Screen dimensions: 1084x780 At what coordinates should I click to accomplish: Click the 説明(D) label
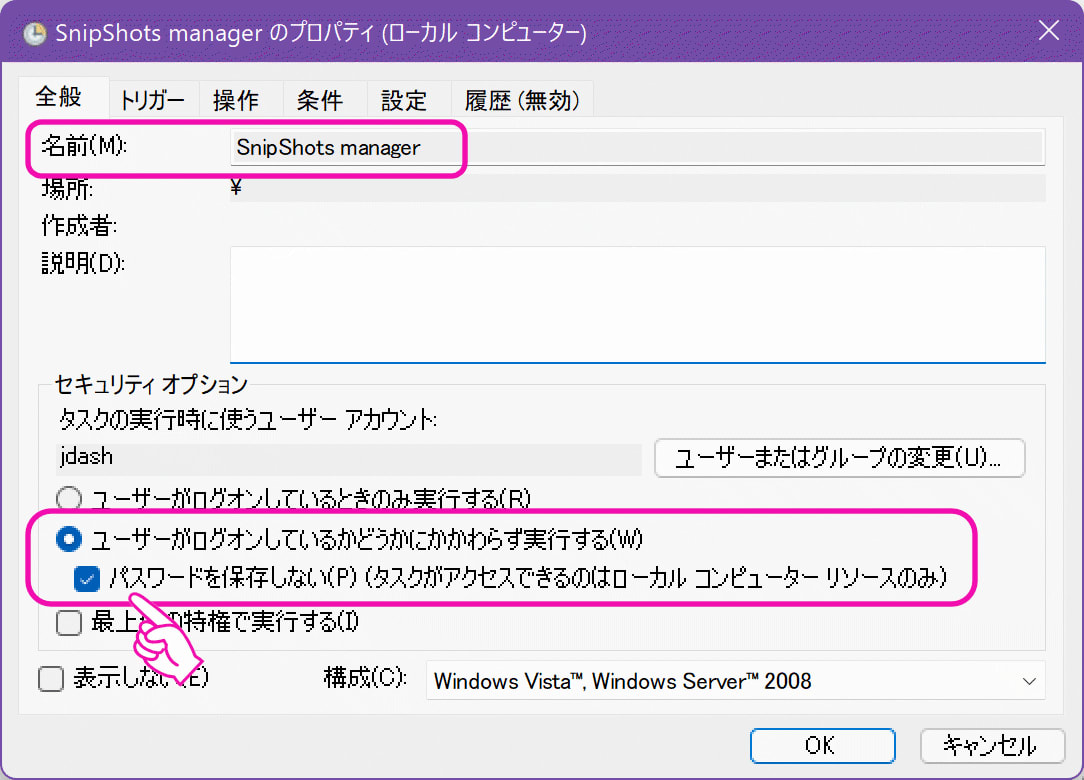pyautogui.click(x=83, y=263)
